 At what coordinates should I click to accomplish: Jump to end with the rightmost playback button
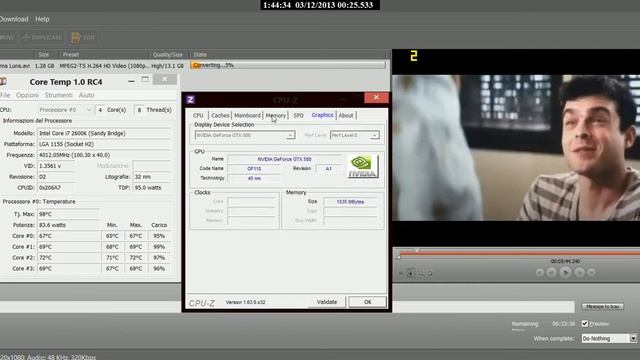click(x=591, y=272)
